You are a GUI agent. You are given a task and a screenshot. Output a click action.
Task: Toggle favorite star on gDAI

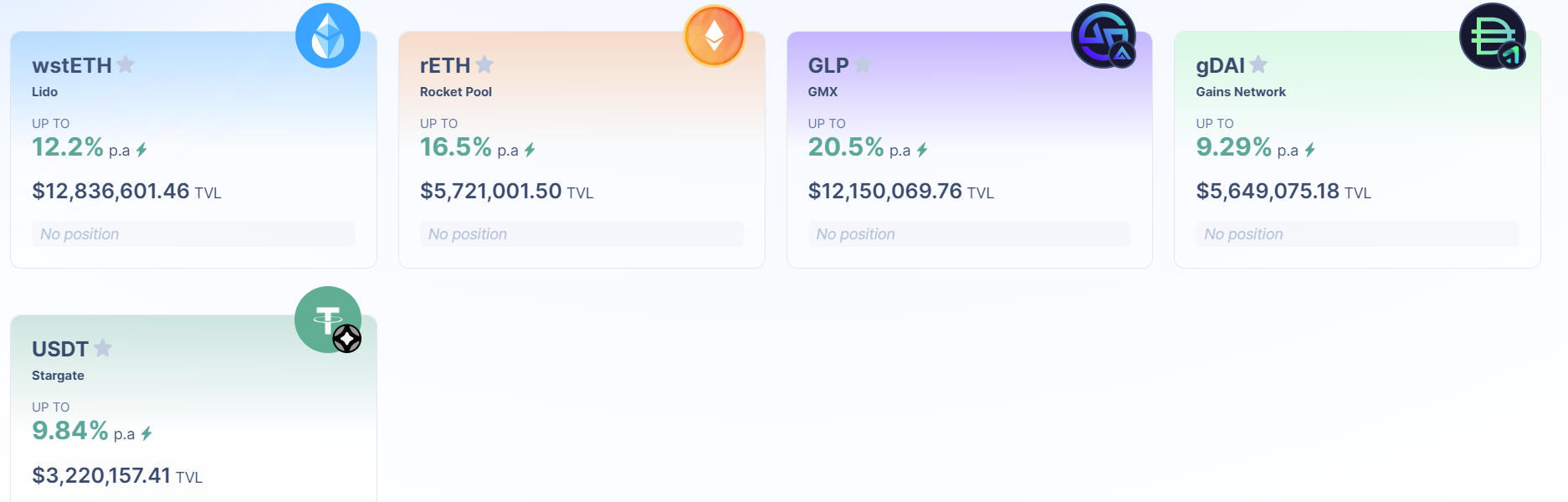pyautogui.click(x=1258, y=64)
